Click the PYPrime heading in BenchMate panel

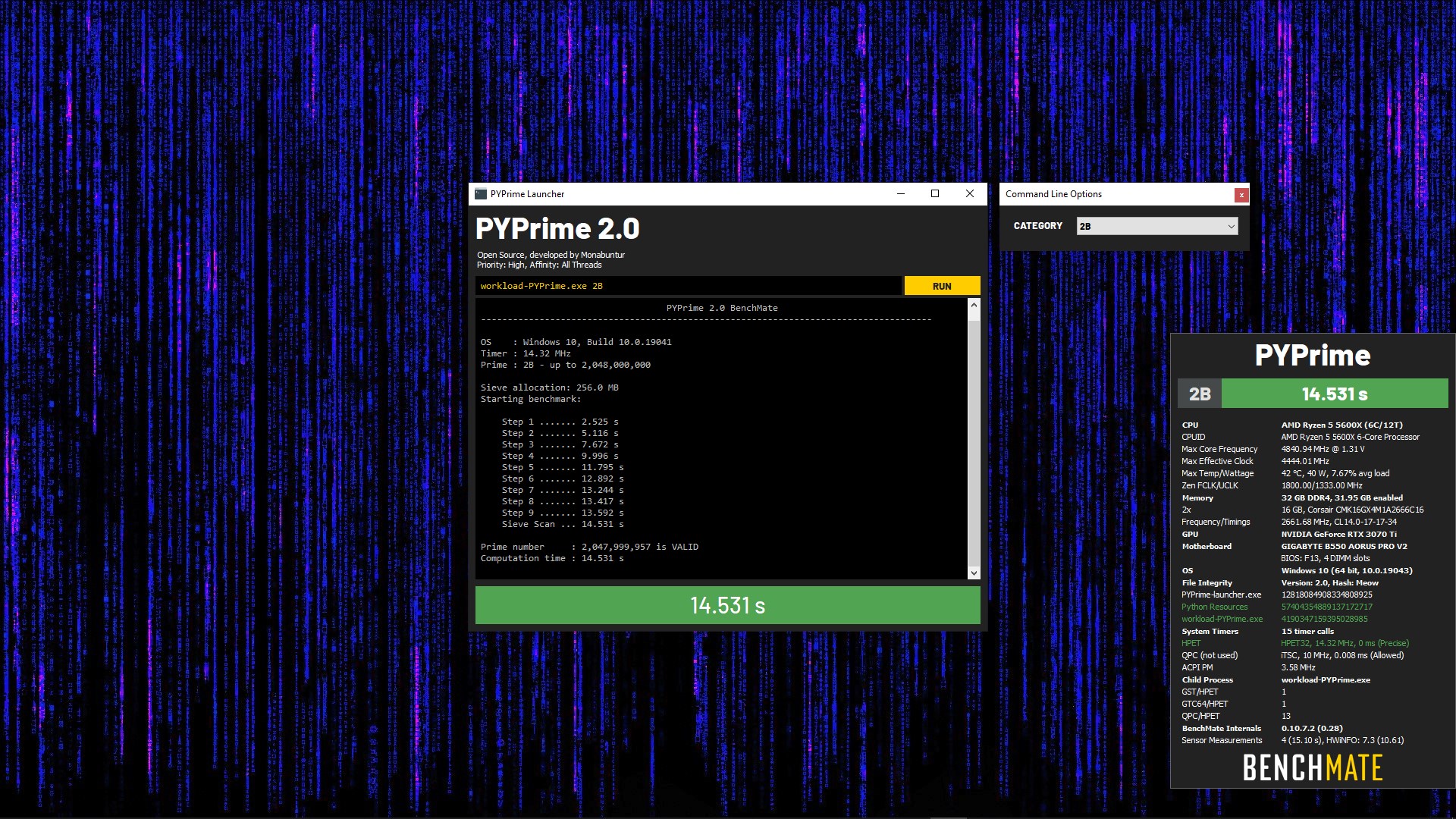pyautogui.click(x=1313, y=355)
